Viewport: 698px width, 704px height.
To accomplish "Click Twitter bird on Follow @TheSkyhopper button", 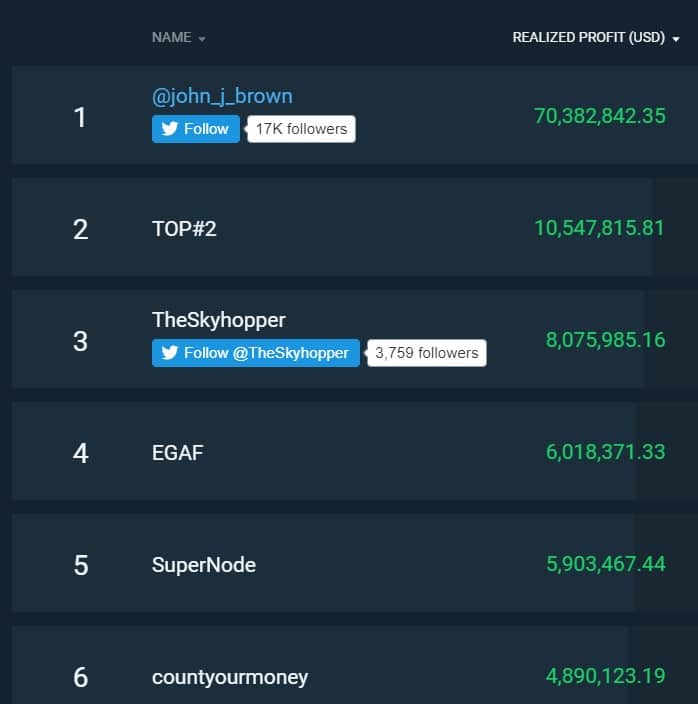I will pyautogui.click(x=169, y=353).
